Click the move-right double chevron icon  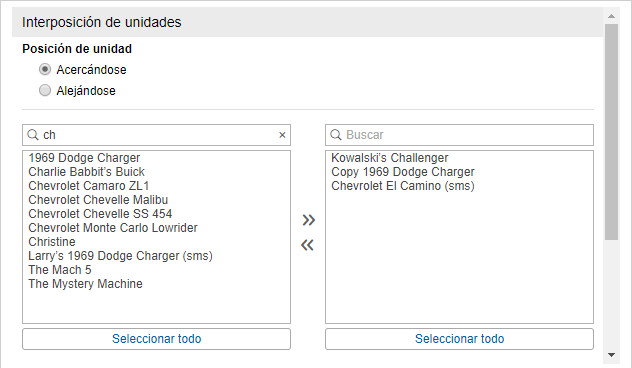pos(309,220)
